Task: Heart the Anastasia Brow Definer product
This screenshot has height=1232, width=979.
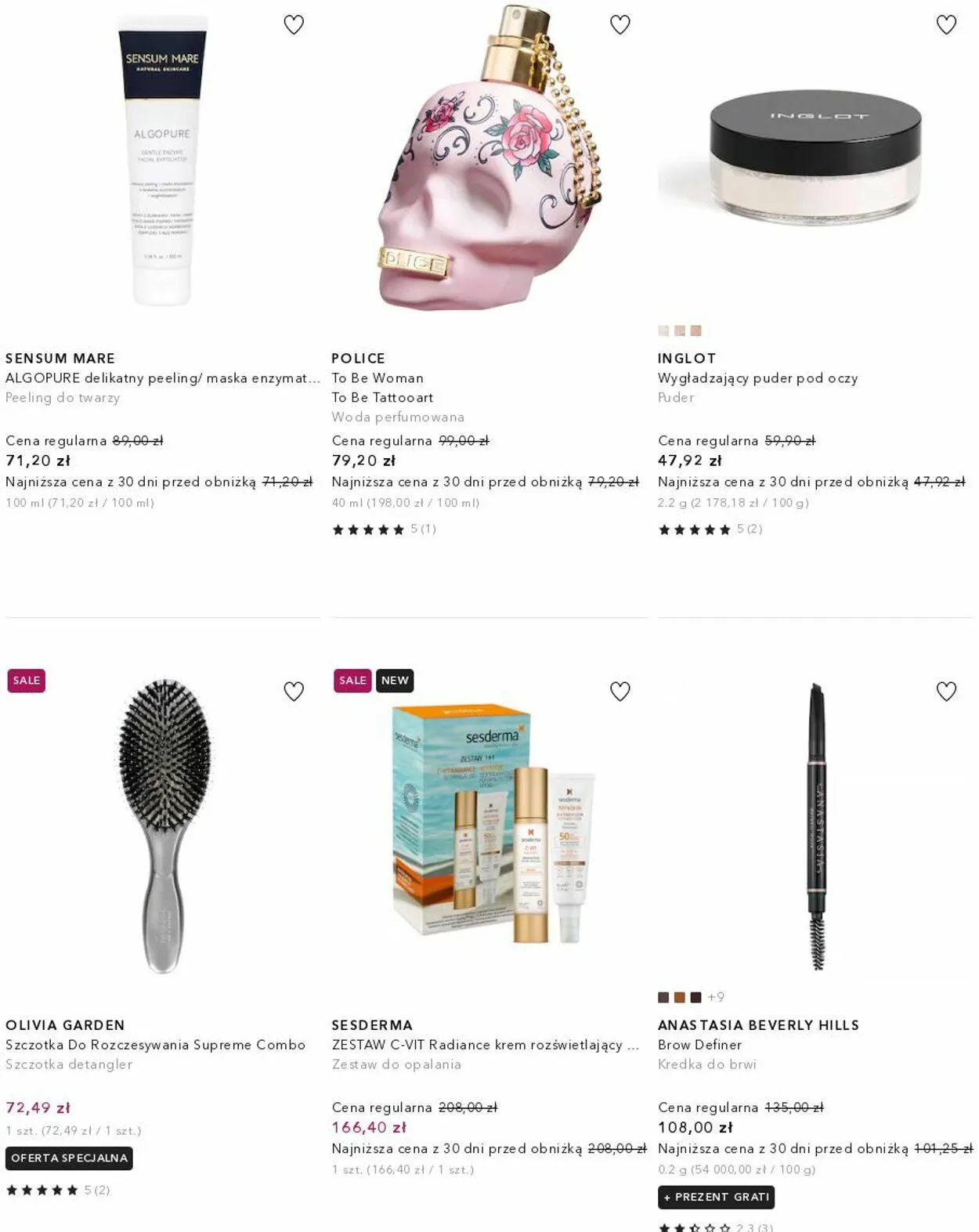Action: 946,692
